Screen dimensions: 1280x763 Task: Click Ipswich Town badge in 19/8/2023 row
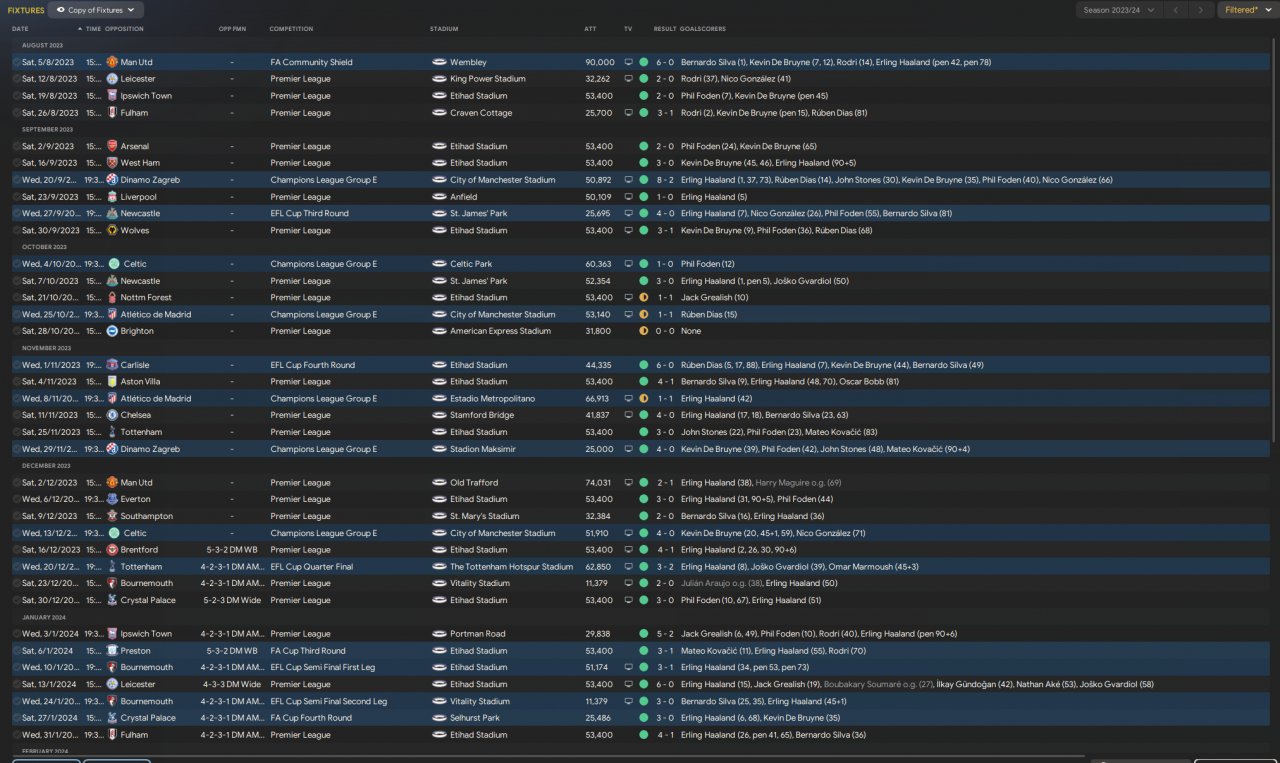tap(113, 96)
